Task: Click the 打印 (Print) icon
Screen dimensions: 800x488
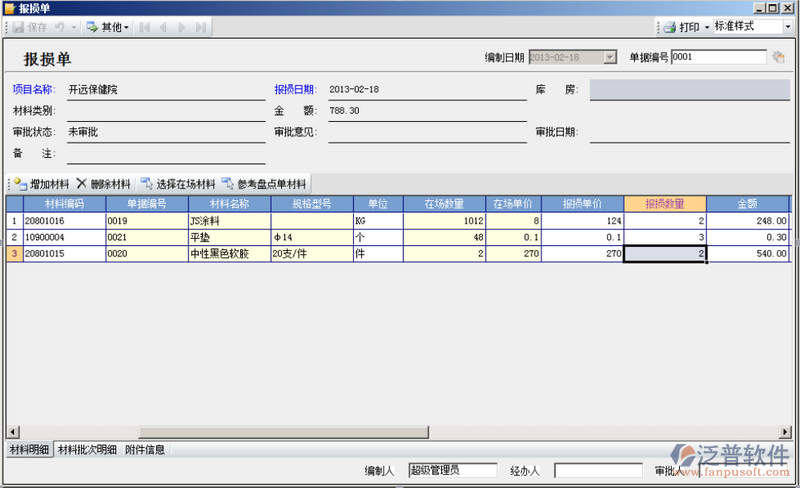Action: point(668,27)
